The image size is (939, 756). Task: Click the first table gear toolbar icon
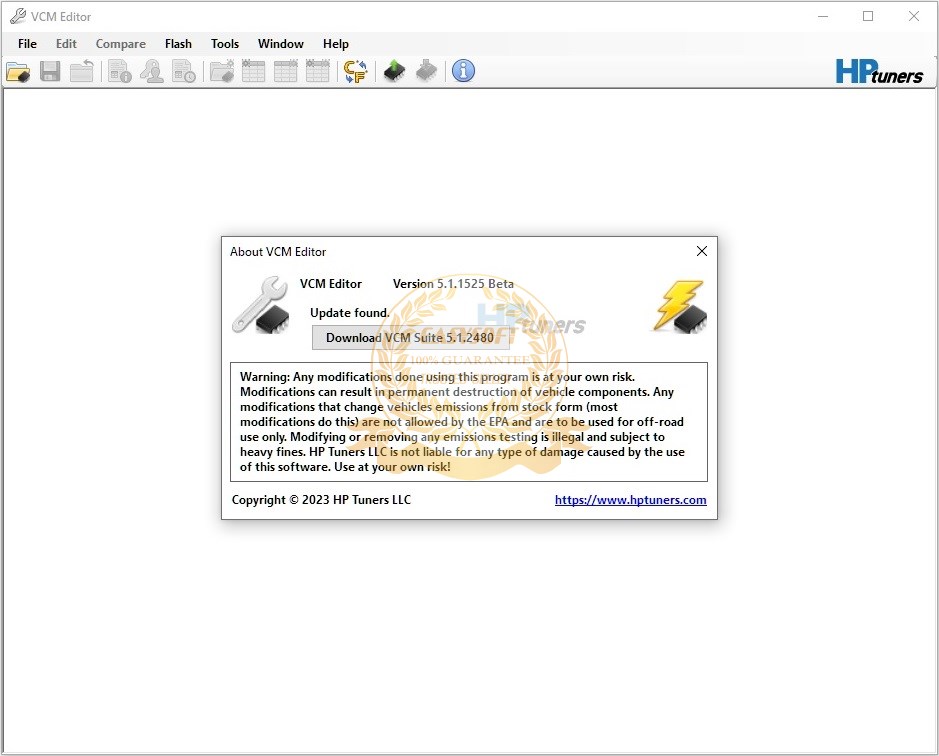(253, 71)
